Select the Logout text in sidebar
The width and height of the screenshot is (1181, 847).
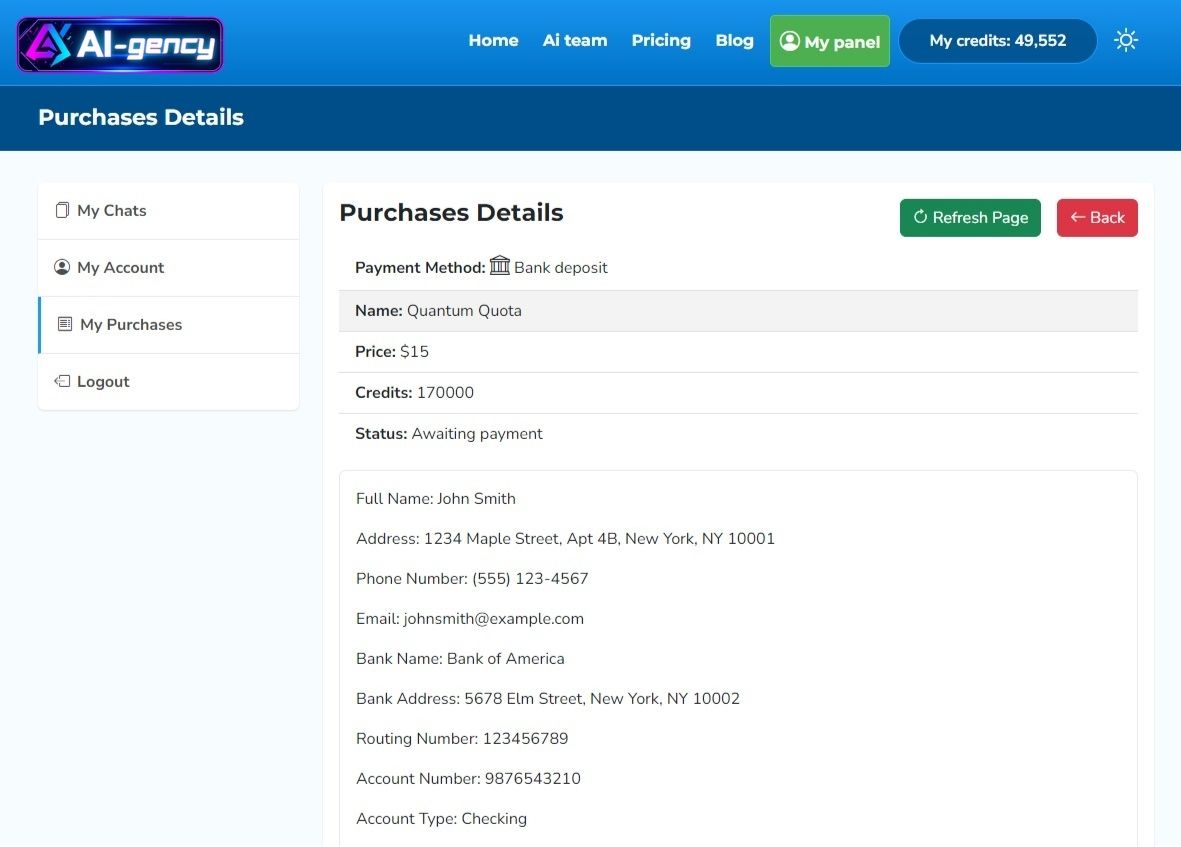[104, 382]
